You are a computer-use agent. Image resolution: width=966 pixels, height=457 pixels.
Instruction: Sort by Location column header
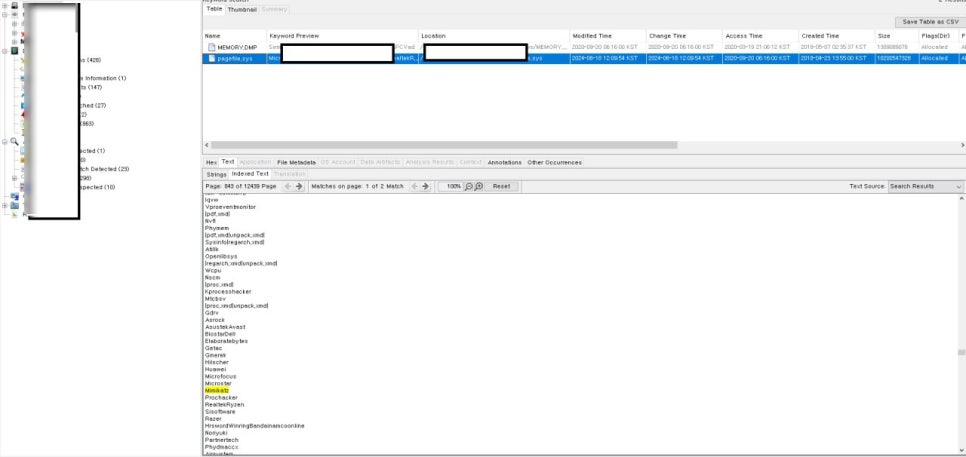494,36
